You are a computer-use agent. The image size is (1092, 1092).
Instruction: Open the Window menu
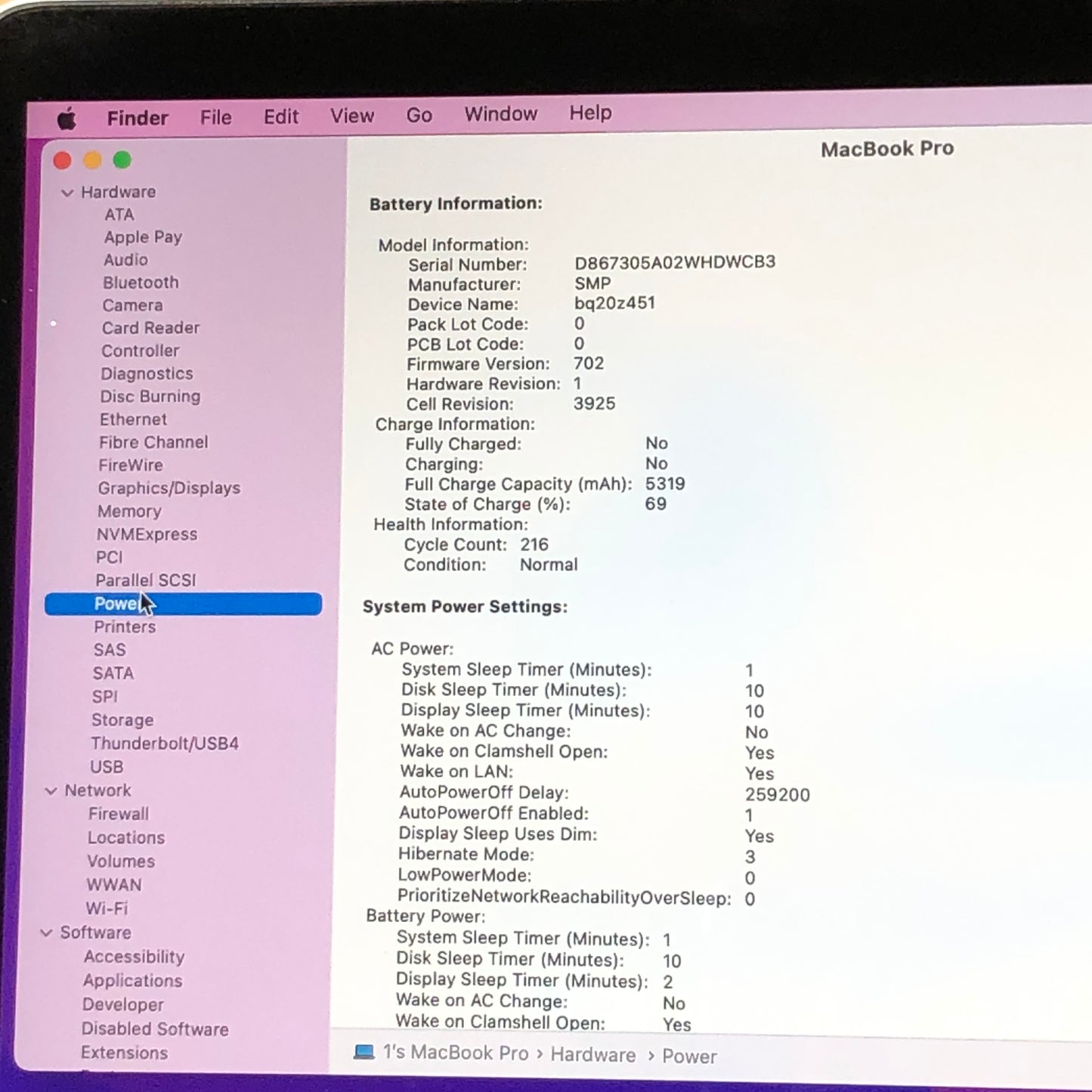(500, 114)
